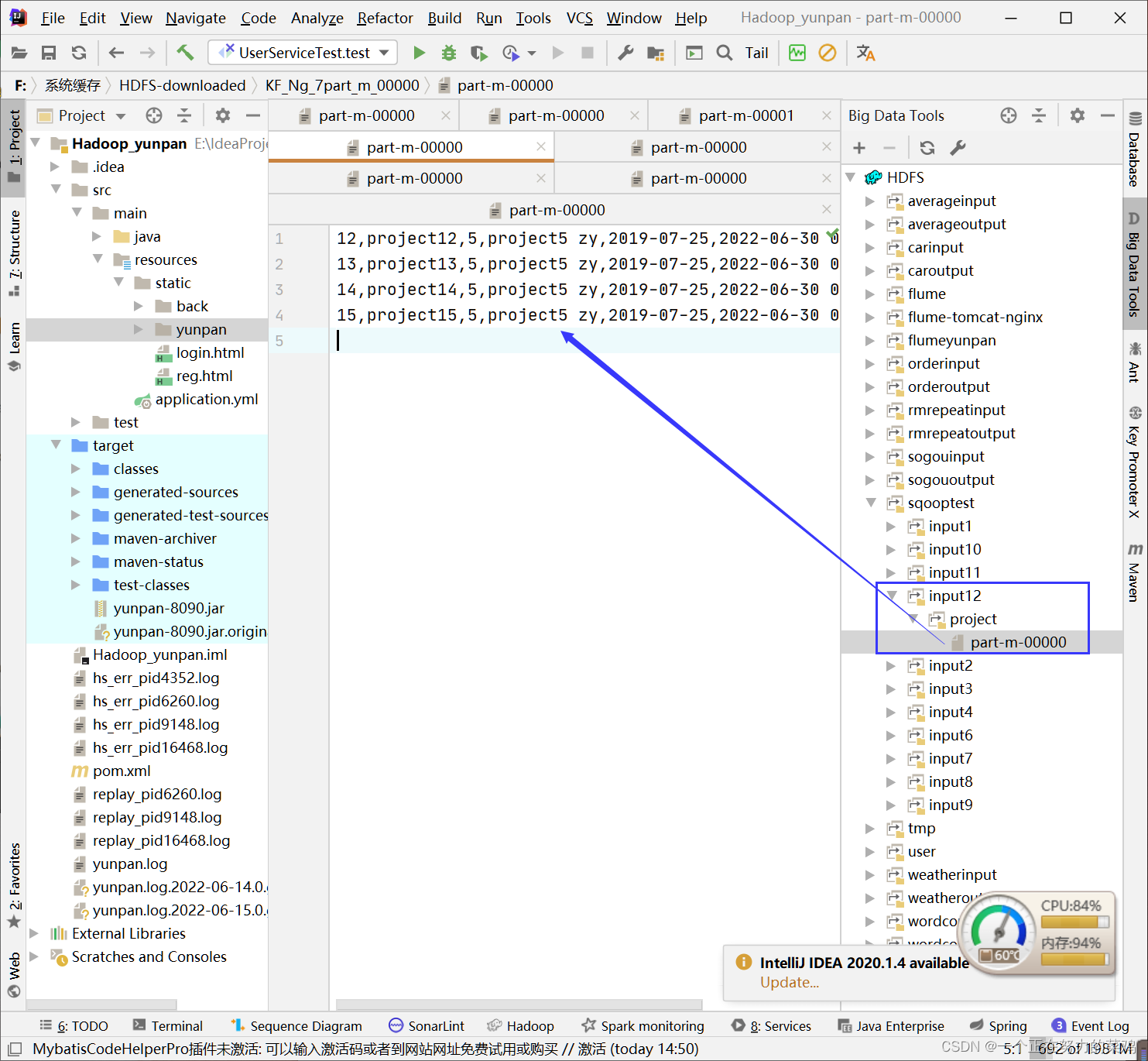Toggle the Ant side tool window

1135,362
